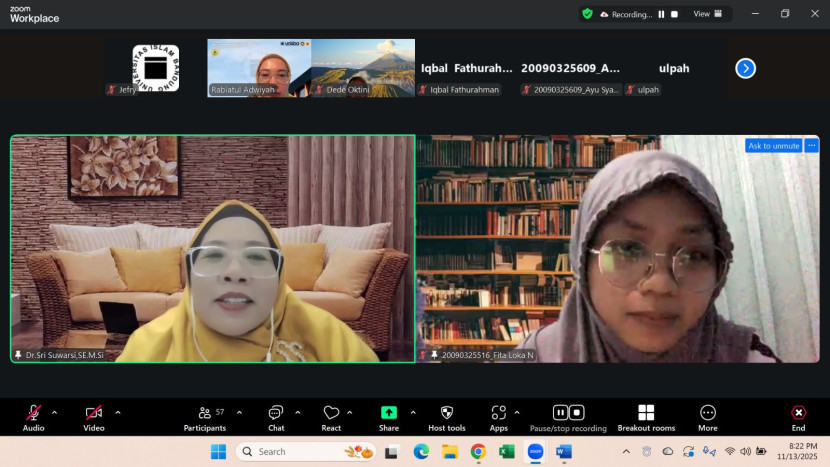Open the Participants panel

pos(204,413)
